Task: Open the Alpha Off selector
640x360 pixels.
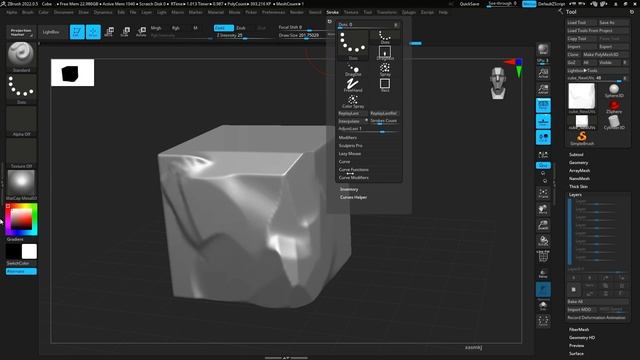Action: click(x=21, y=121)
